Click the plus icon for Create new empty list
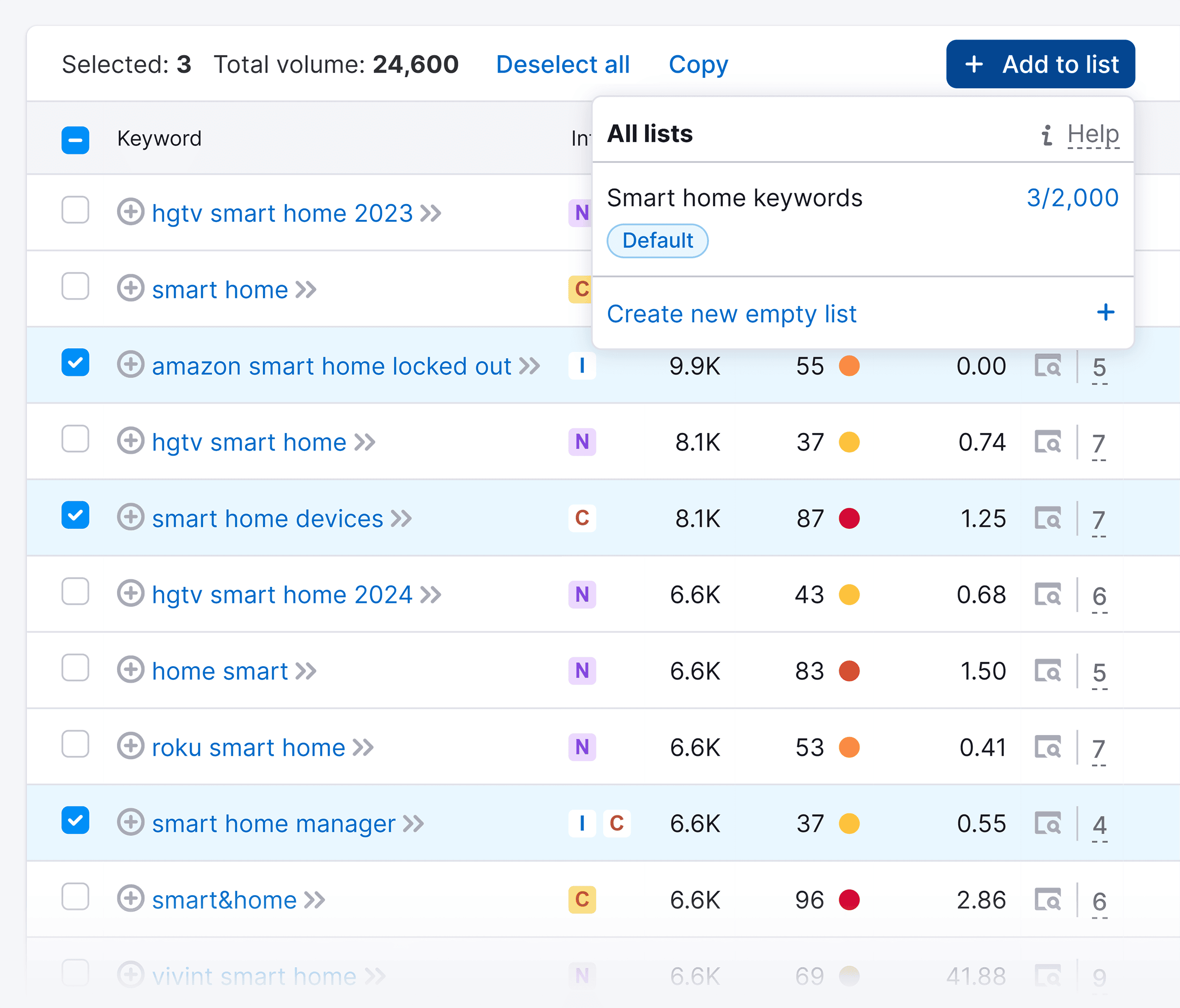The height and width of the screenshot is (1008, 1180). [x=1106, y=313]
